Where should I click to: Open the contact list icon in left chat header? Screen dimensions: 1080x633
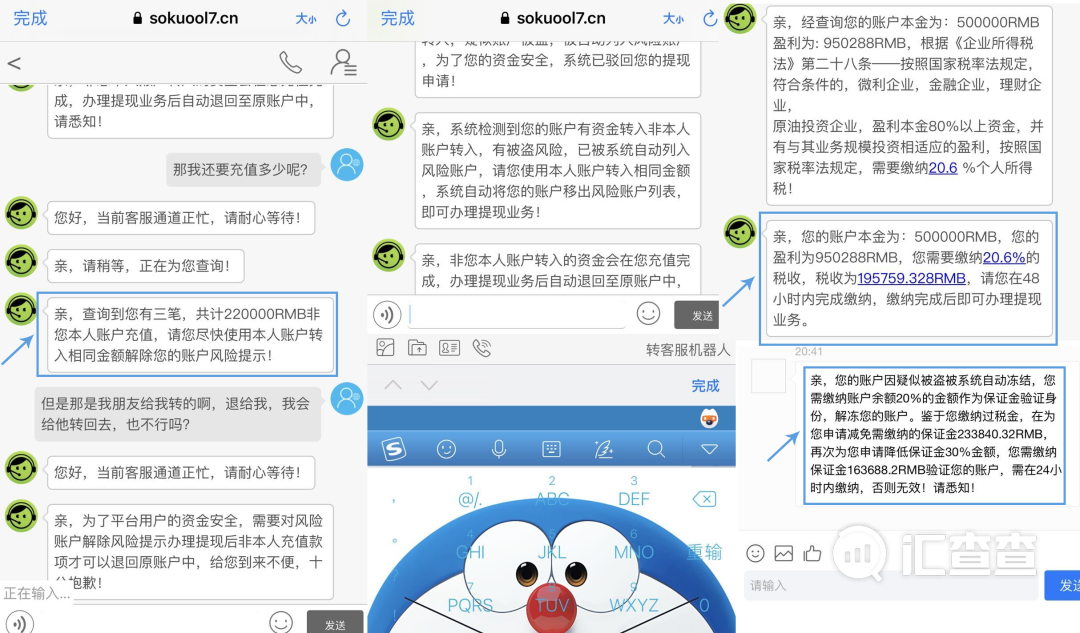(342, 63)
